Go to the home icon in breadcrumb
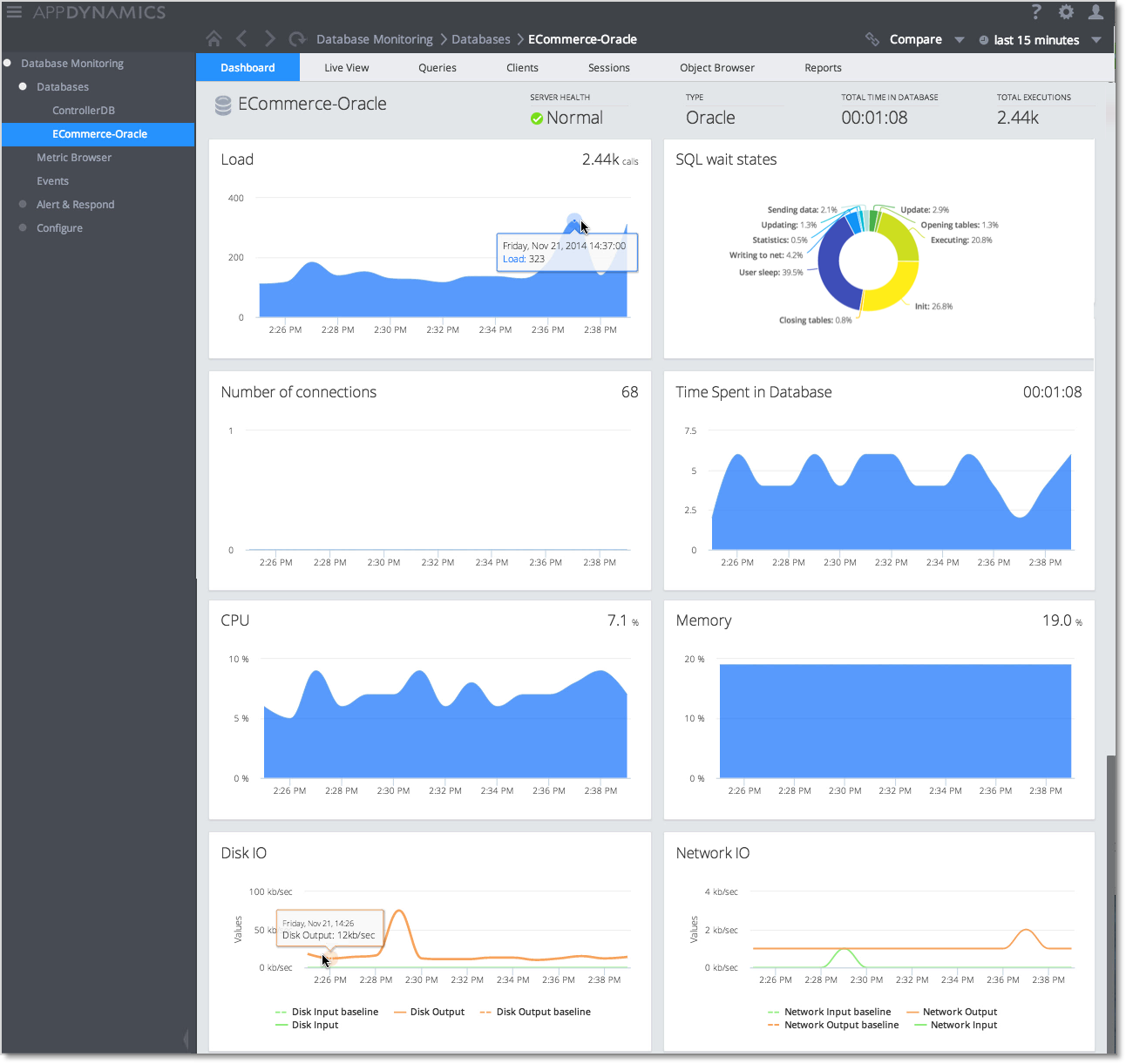Viewport: 1126px width, 1064px height. tap(214, 38)
